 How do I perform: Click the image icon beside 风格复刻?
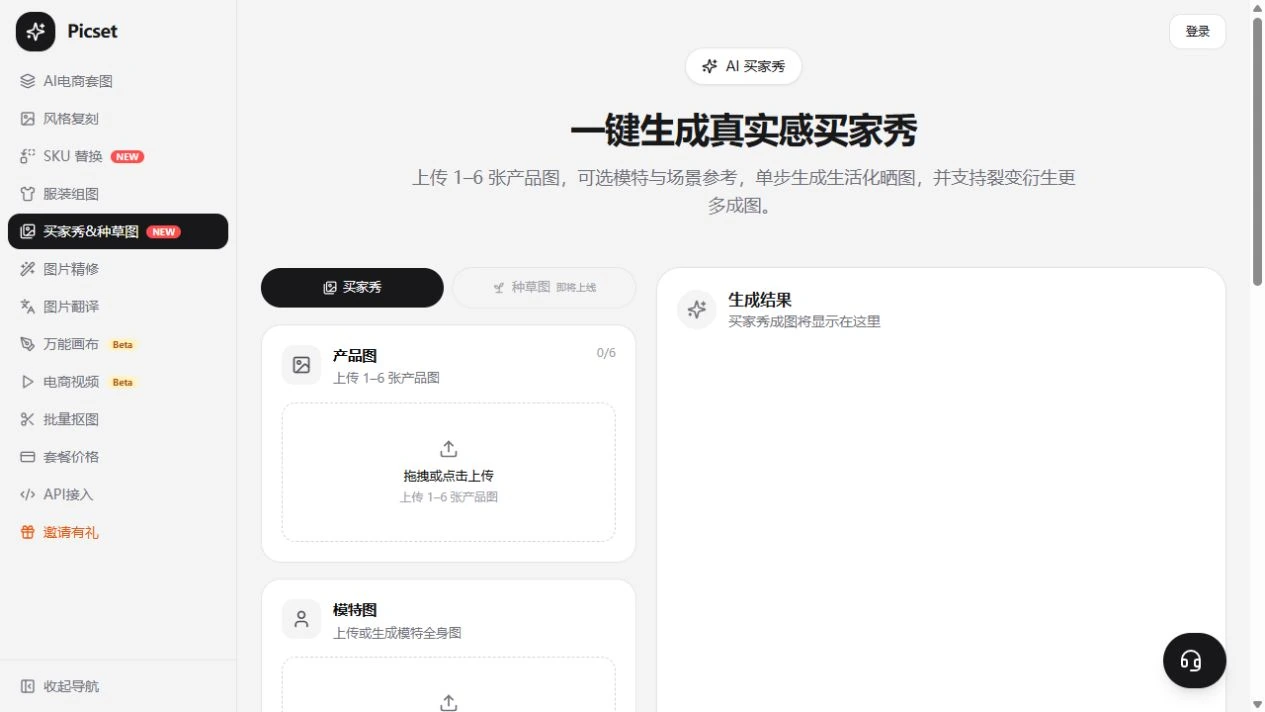[x=28, y=119]
